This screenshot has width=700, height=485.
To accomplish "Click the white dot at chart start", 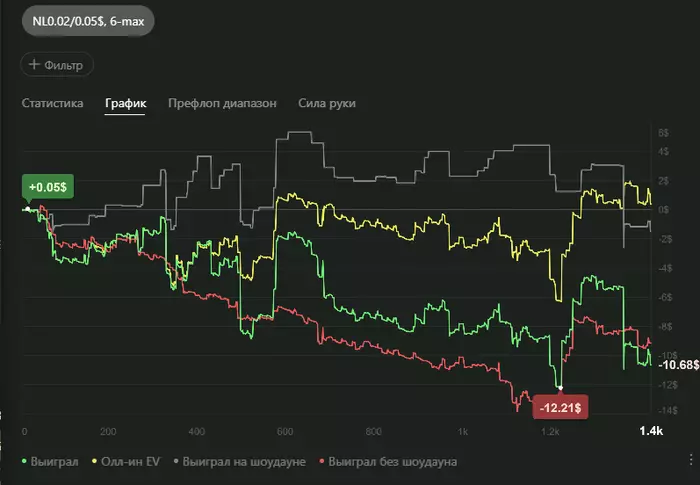I will point(28,209).
